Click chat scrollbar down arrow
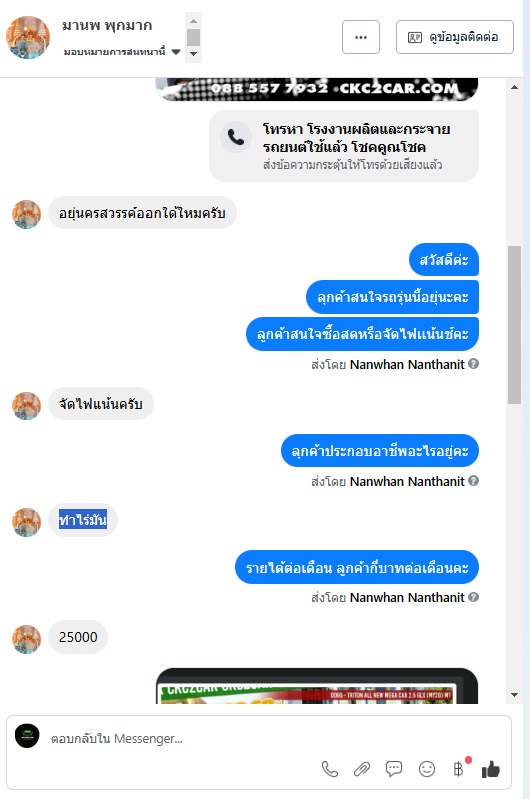Viewport: 530px width, 799px height. pos(514,695)
